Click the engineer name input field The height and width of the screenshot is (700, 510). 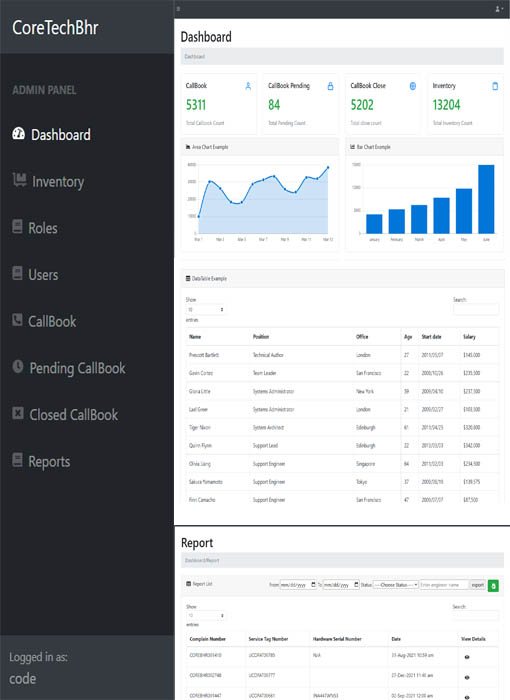[444, 584]
